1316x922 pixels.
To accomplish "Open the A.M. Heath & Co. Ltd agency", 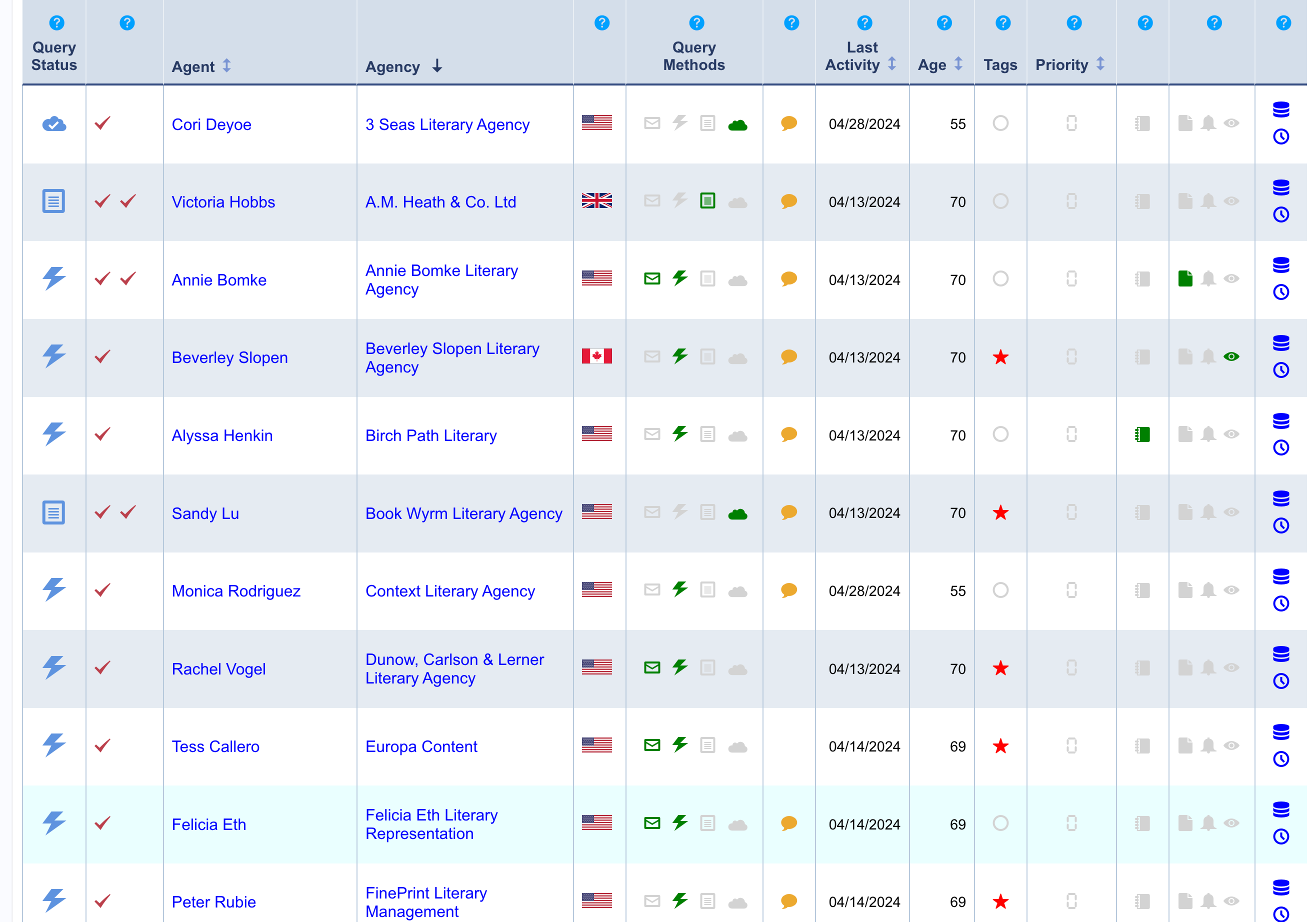I will [x=441, y=201].
